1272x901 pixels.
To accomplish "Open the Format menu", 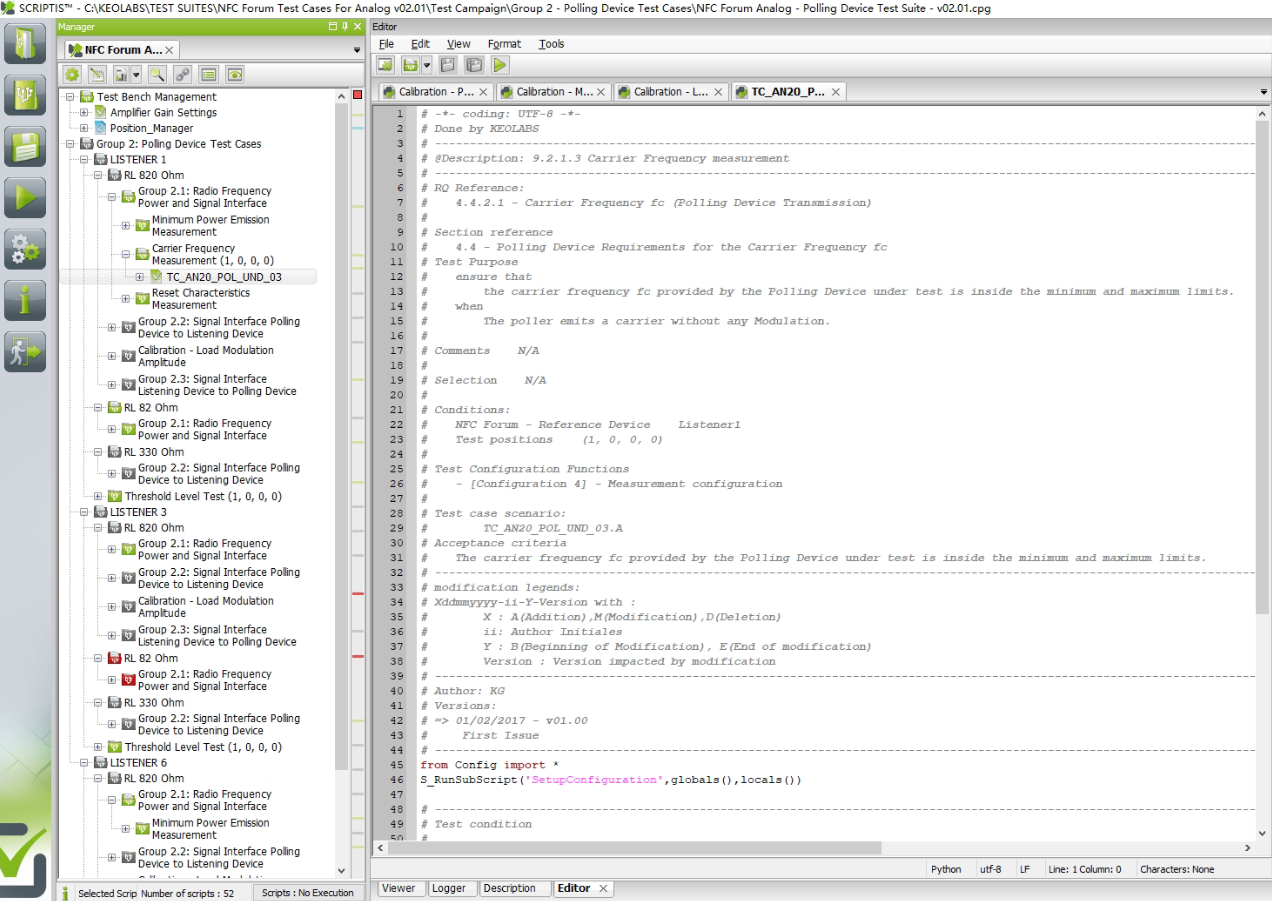I will [504, 44].
